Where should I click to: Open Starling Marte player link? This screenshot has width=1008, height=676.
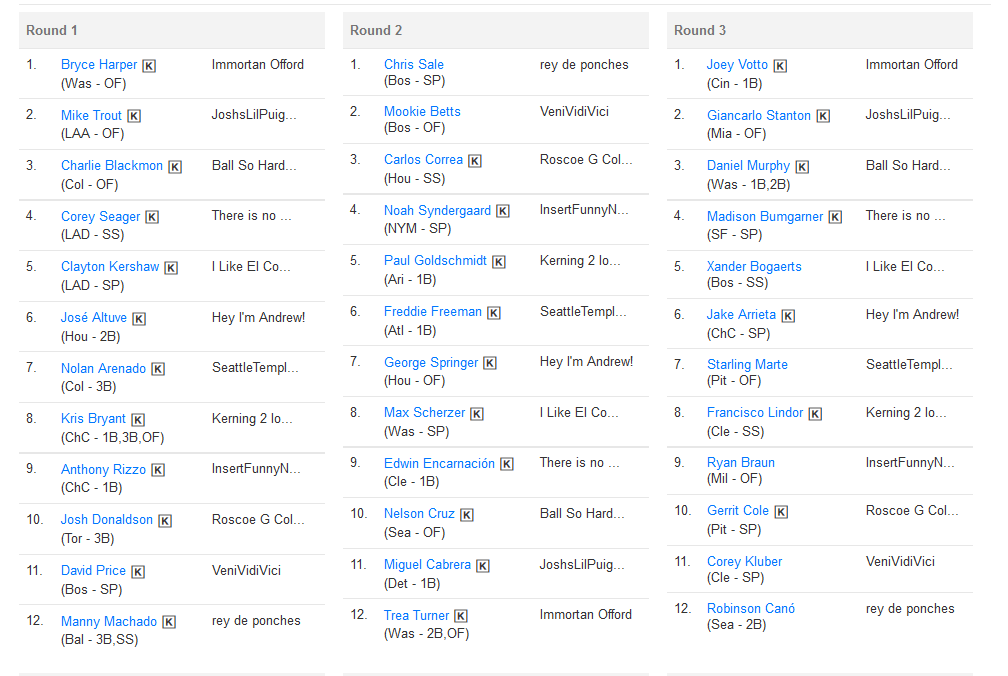click(x=747, y=364)
